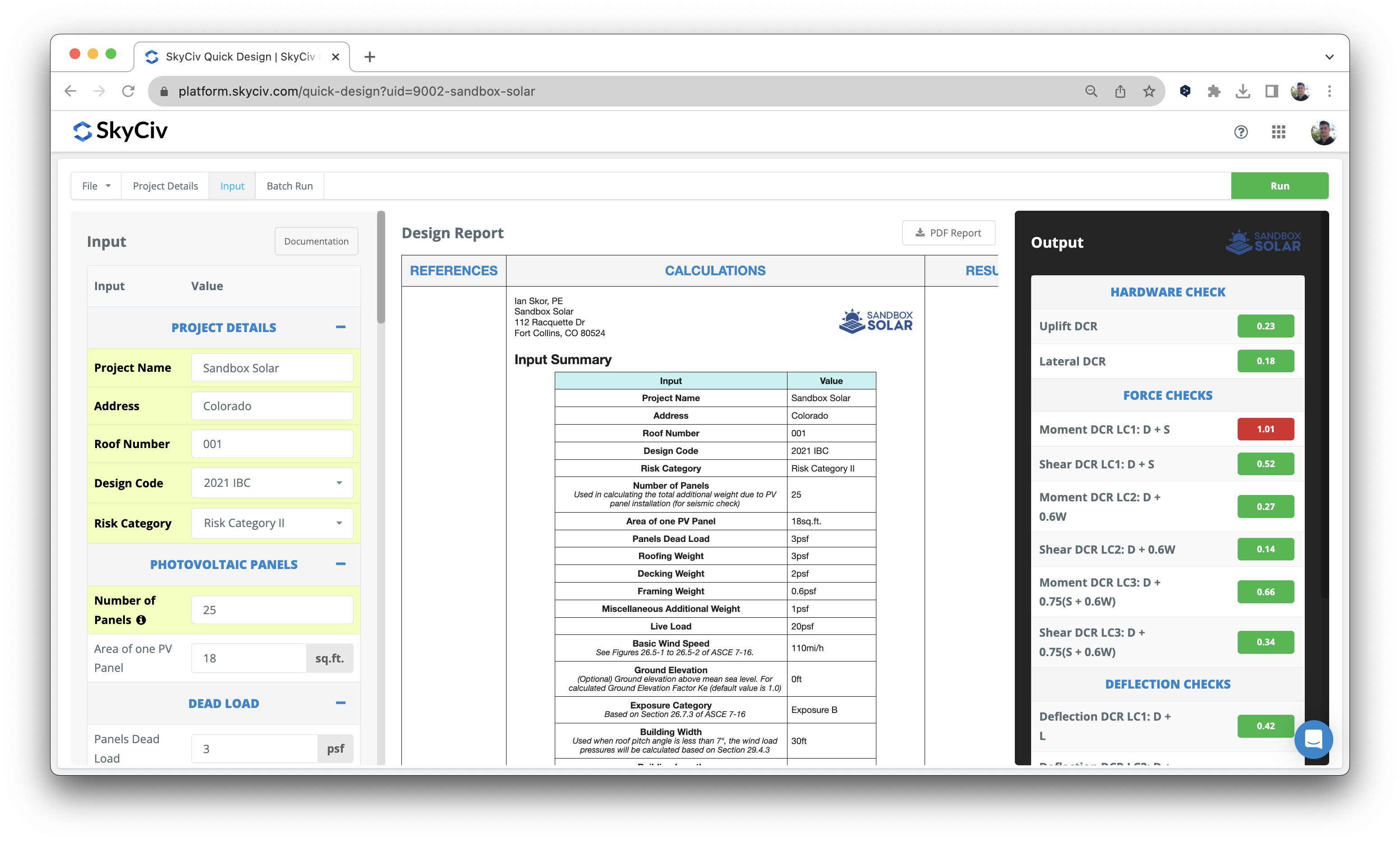Viewport: 1400px width, 842px height.
Task: Reload the page using the refresh icon
Action: click(x=128, y=91)
